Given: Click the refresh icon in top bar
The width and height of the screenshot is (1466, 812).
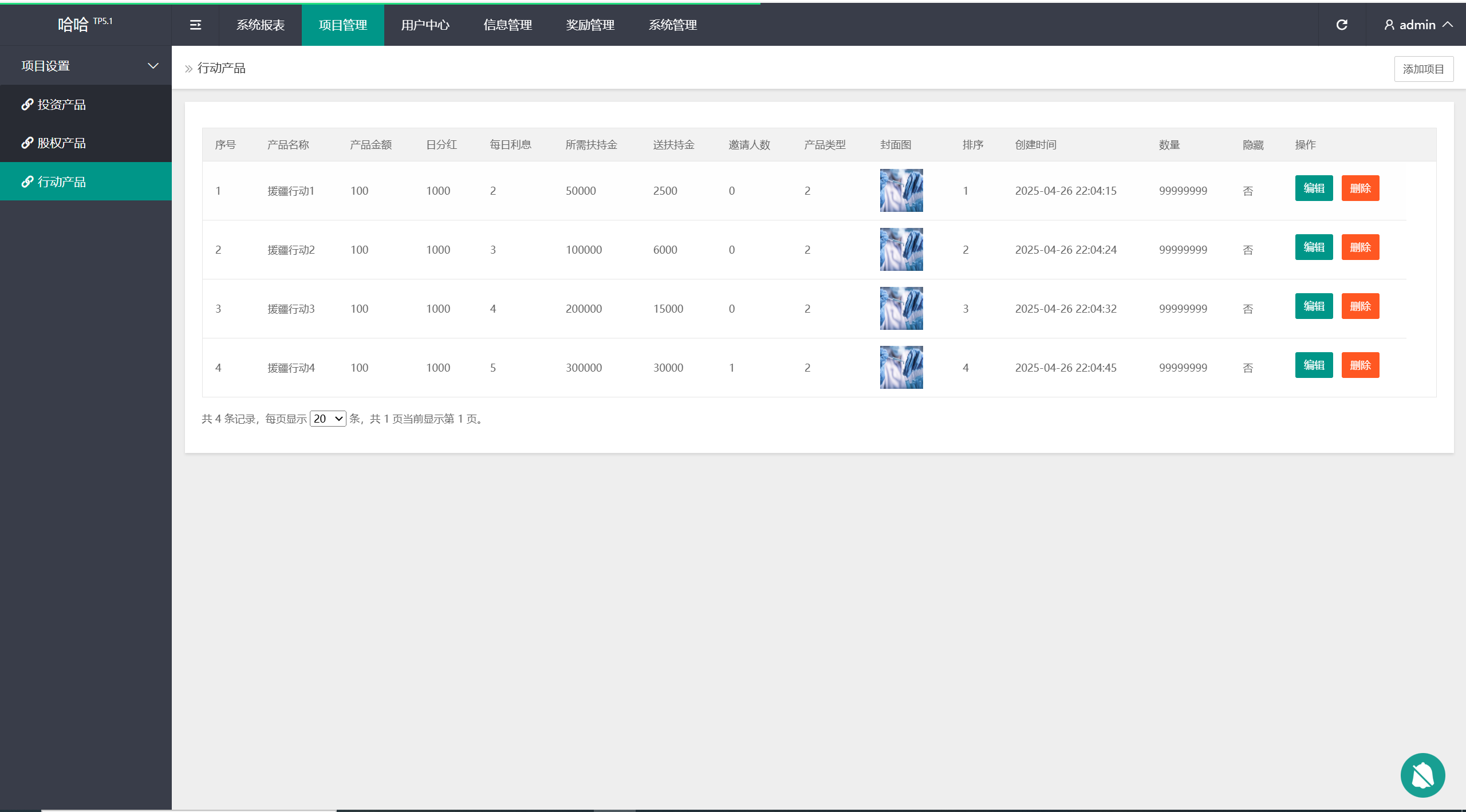Looking at the screenshot, I should [x=1342, y=25].
